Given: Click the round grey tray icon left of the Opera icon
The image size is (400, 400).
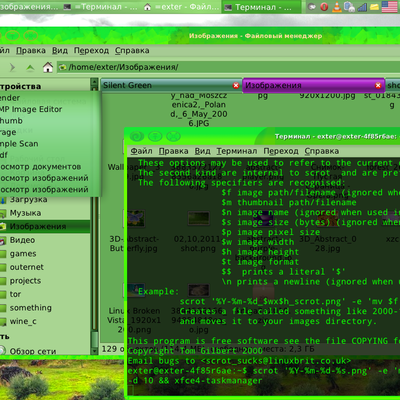Looking at the screenshot, I should tap(312, 7).
